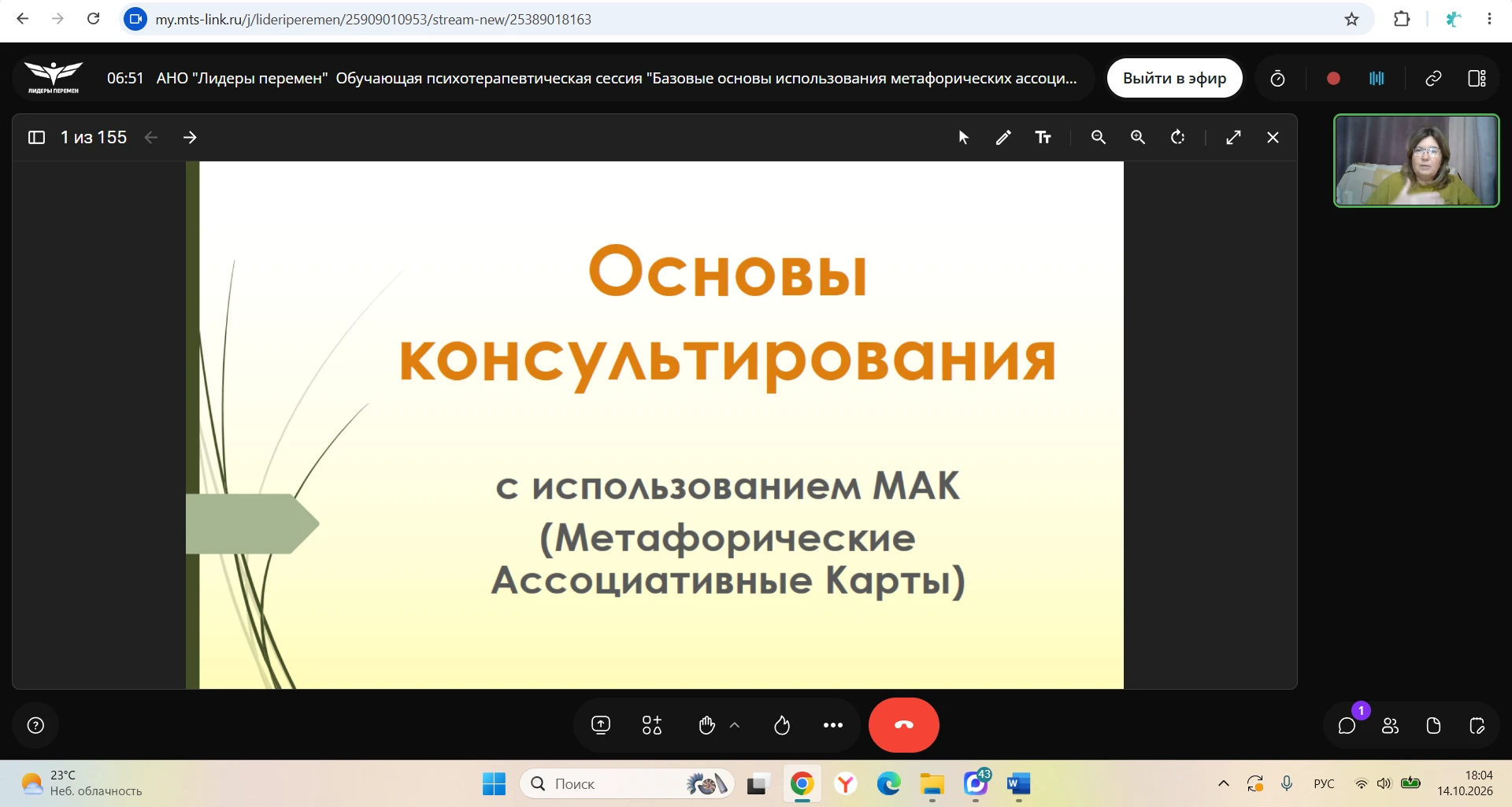Screen dimensions: 1512x807
Task: Open the chat with unread badge
Action: click(1347, 725)
